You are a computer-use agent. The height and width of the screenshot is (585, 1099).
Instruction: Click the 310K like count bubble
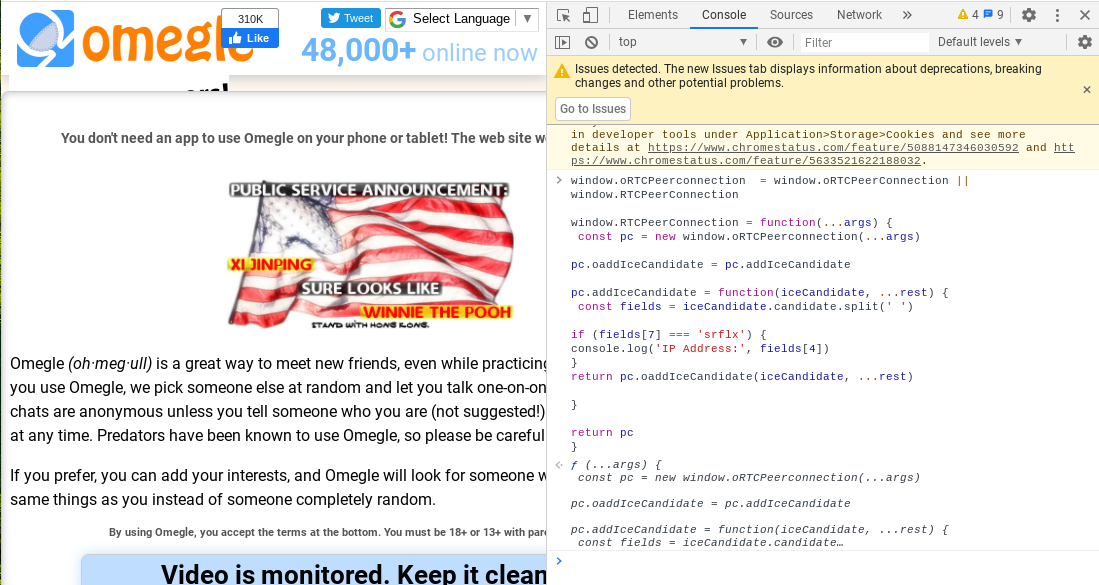pos(250,19)
